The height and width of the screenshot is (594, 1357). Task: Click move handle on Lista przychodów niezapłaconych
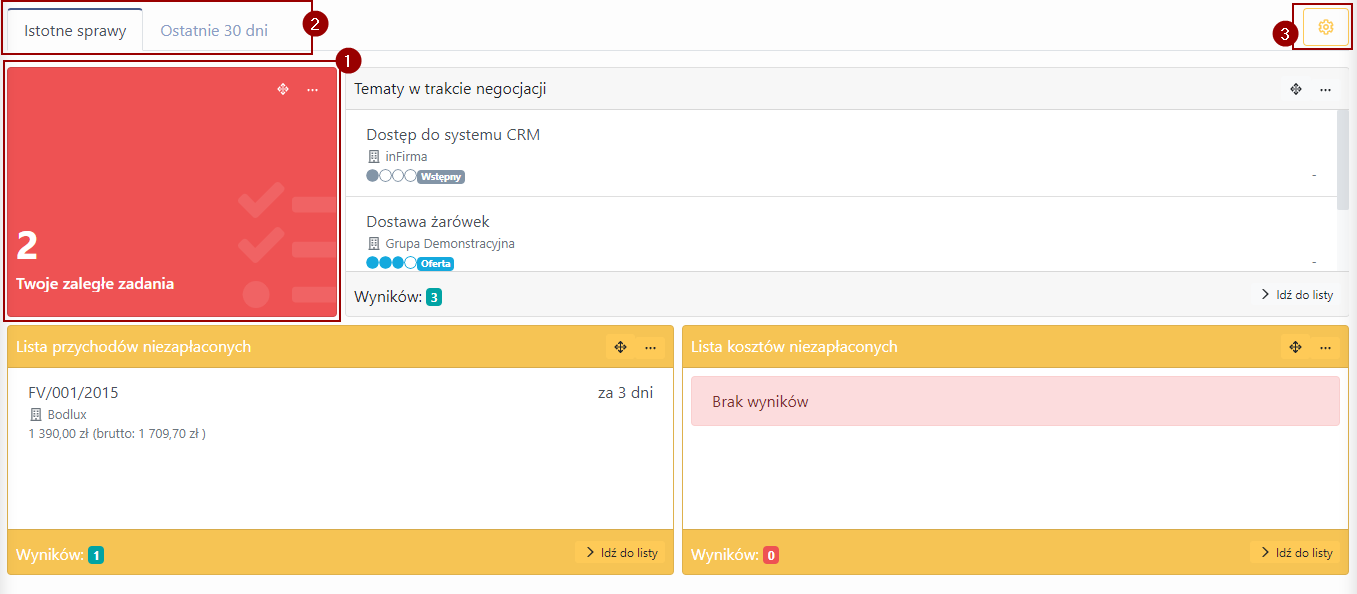click(x=620, y=347)
